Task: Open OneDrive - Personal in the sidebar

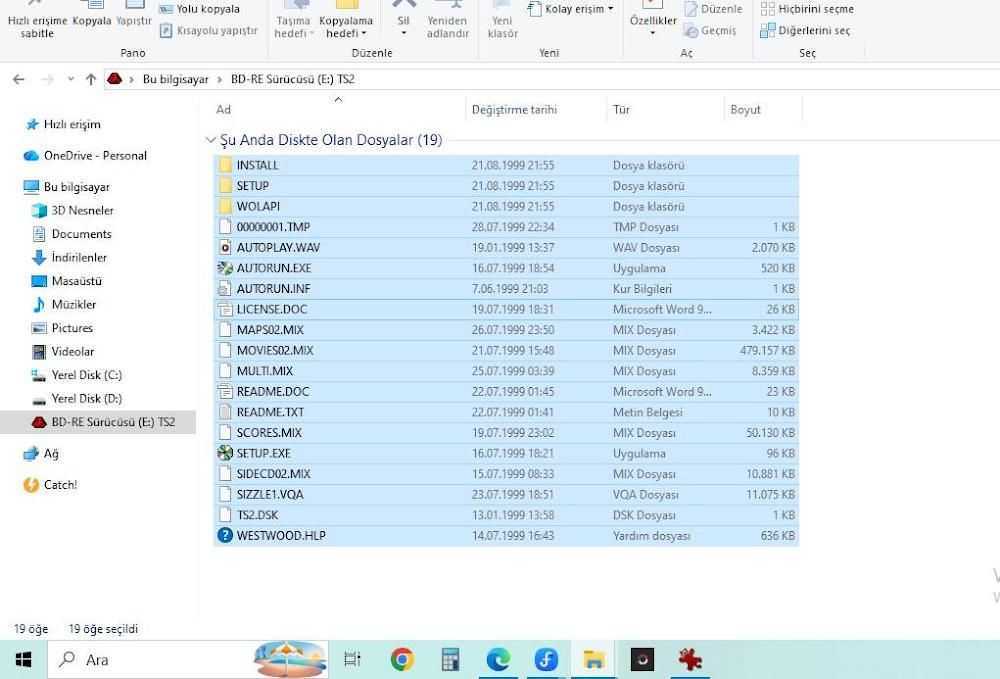Action: coord(85,156)
